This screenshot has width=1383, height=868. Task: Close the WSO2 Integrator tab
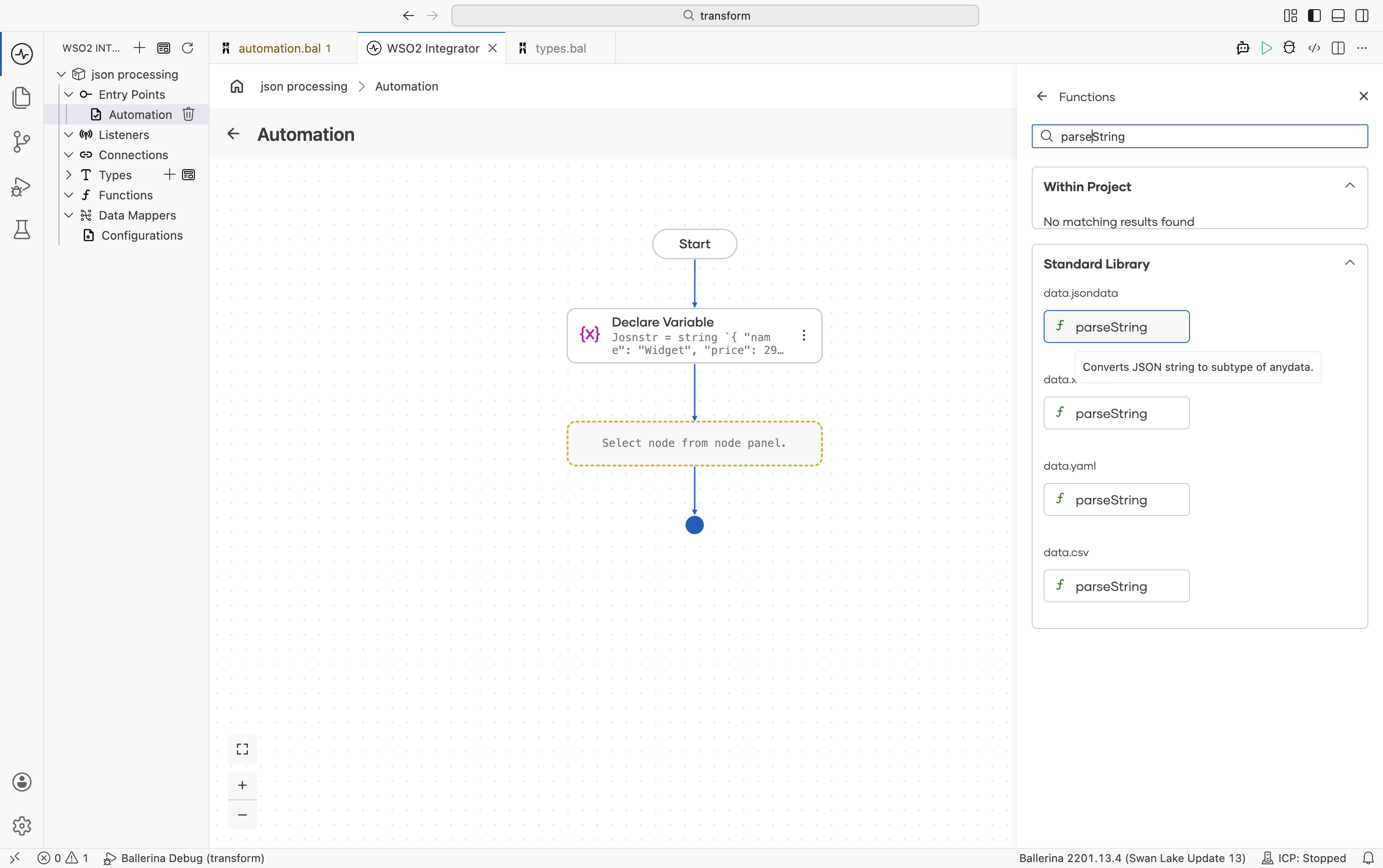click(x=492, y=48)
